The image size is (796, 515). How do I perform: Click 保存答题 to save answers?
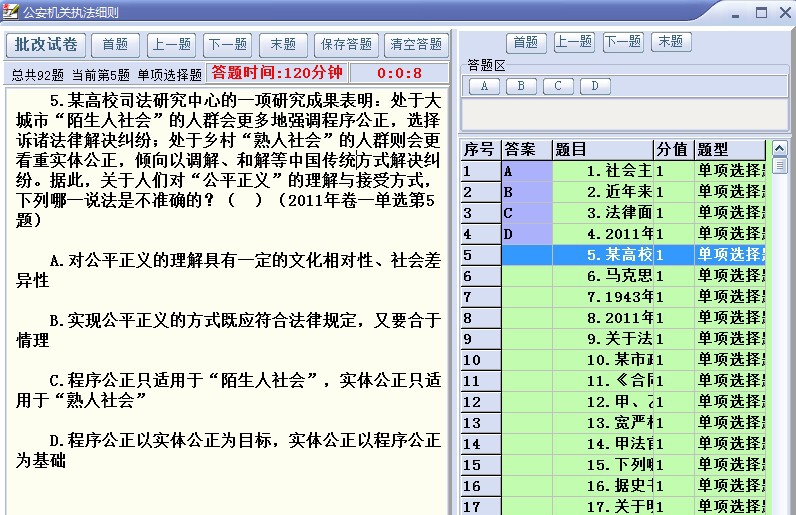pyautogui.click(x=346, y=45)
